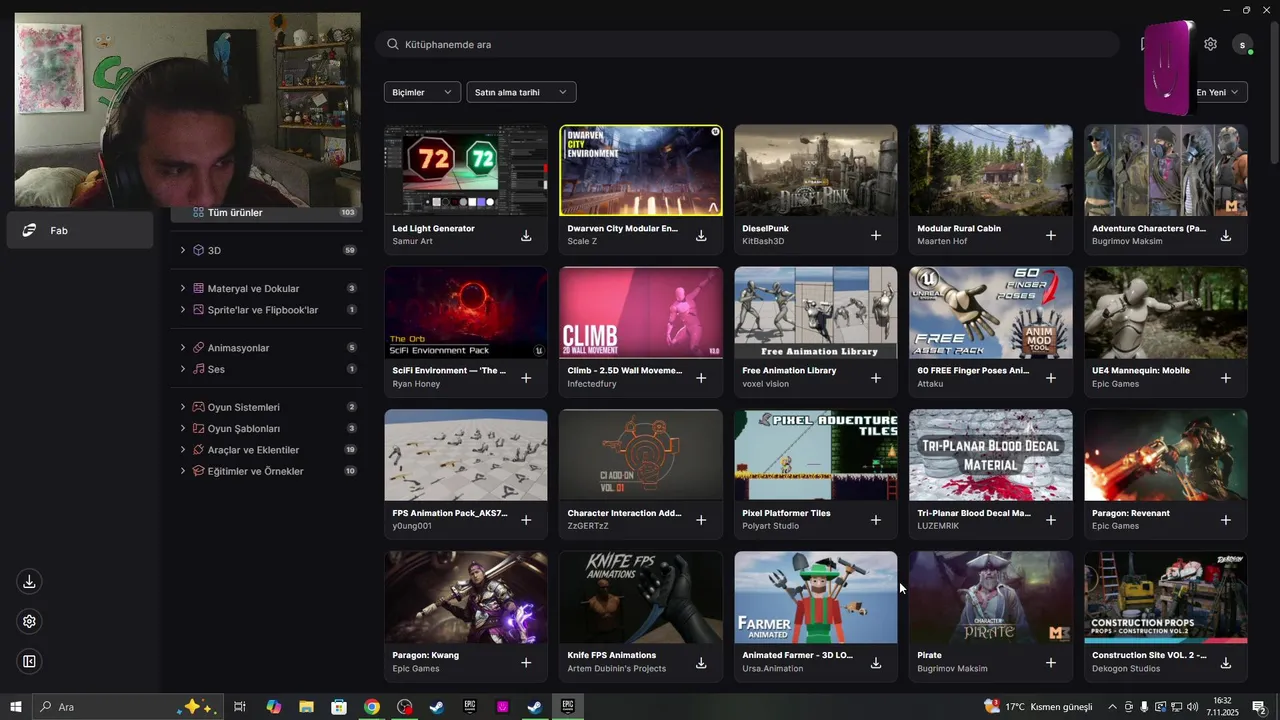Open DieselPunk thumbnail image
This screenshot has height=720, width=1280.
coord(816,170)
